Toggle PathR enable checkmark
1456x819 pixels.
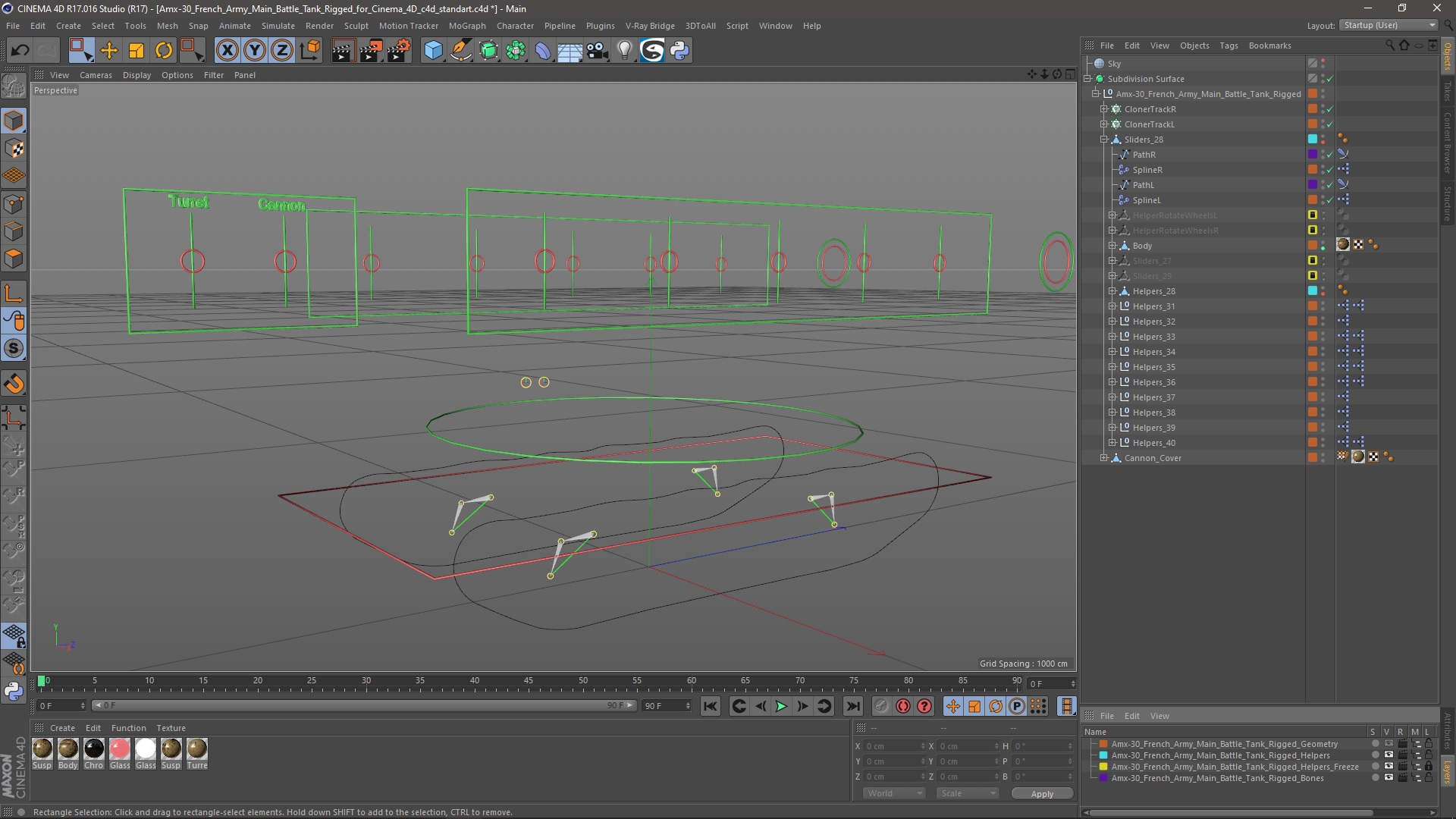tap(1329, 155)
